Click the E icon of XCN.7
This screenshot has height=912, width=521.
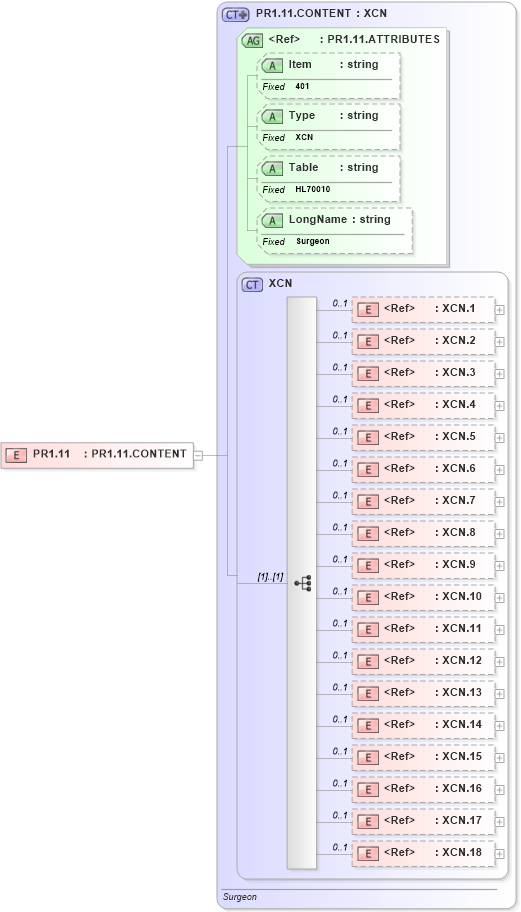pyautogui.click(x=367, y=502)
